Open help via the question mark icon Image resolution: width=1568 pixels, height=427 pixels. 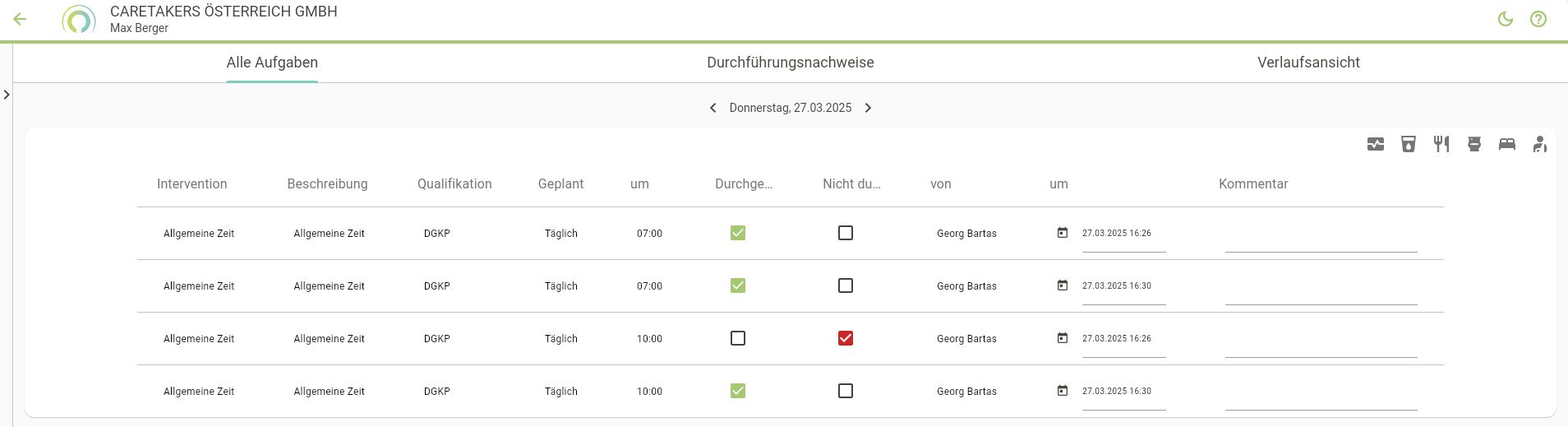(x=1538, y=19)
